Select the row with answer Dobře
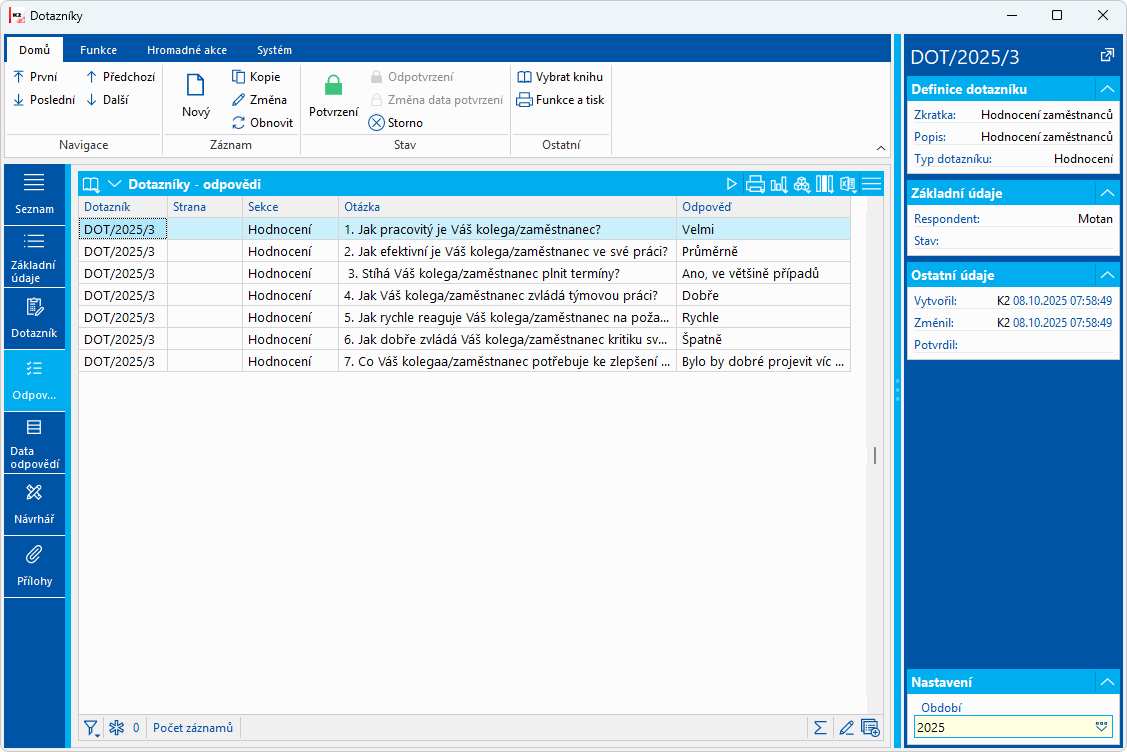This screenshot has height=752, width=1127. click(x=464, y=295)
